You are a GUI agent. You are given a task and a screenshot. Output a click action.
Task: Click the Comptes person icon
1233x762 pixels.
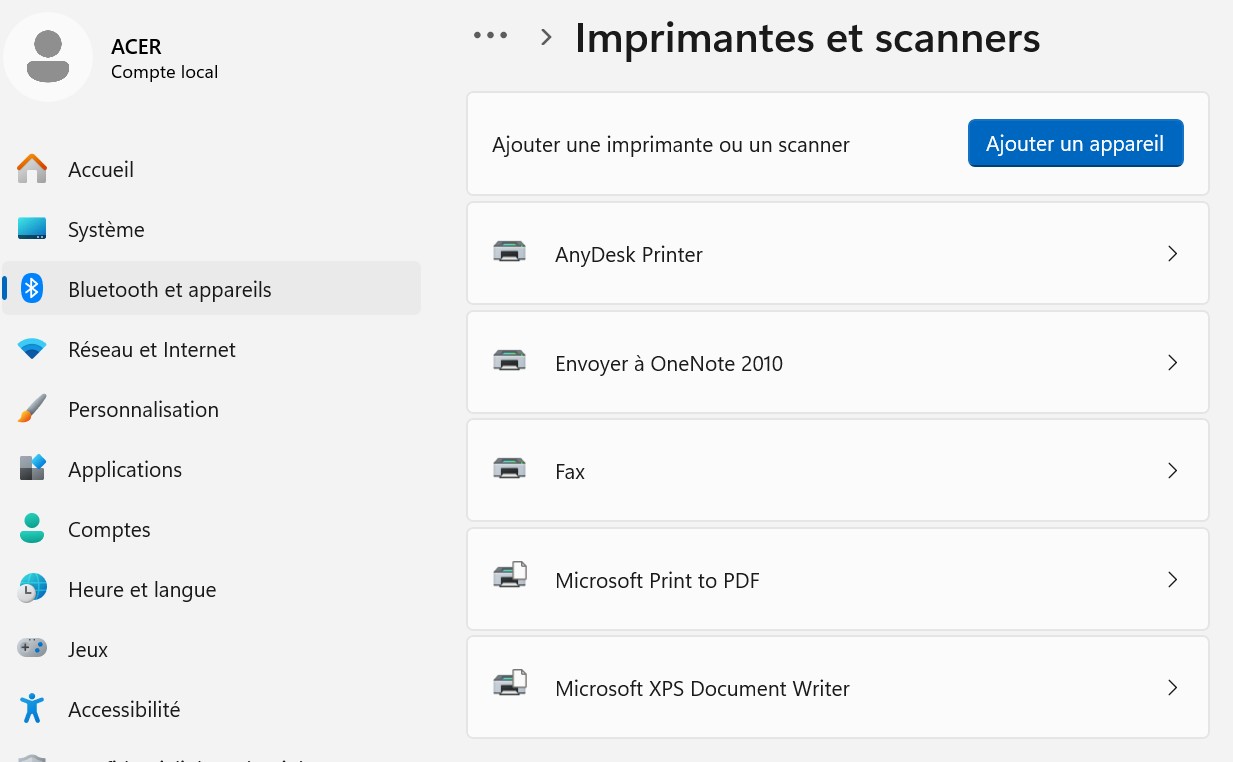coord(32,529)
